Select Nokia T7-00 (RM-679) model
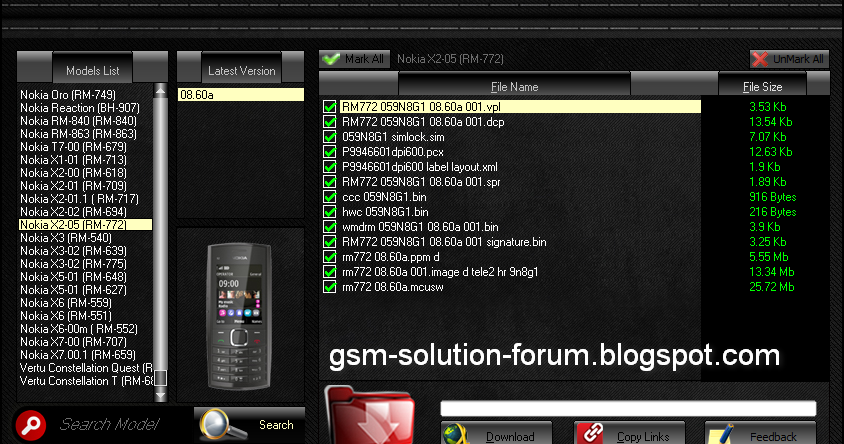 click(73, 146)
